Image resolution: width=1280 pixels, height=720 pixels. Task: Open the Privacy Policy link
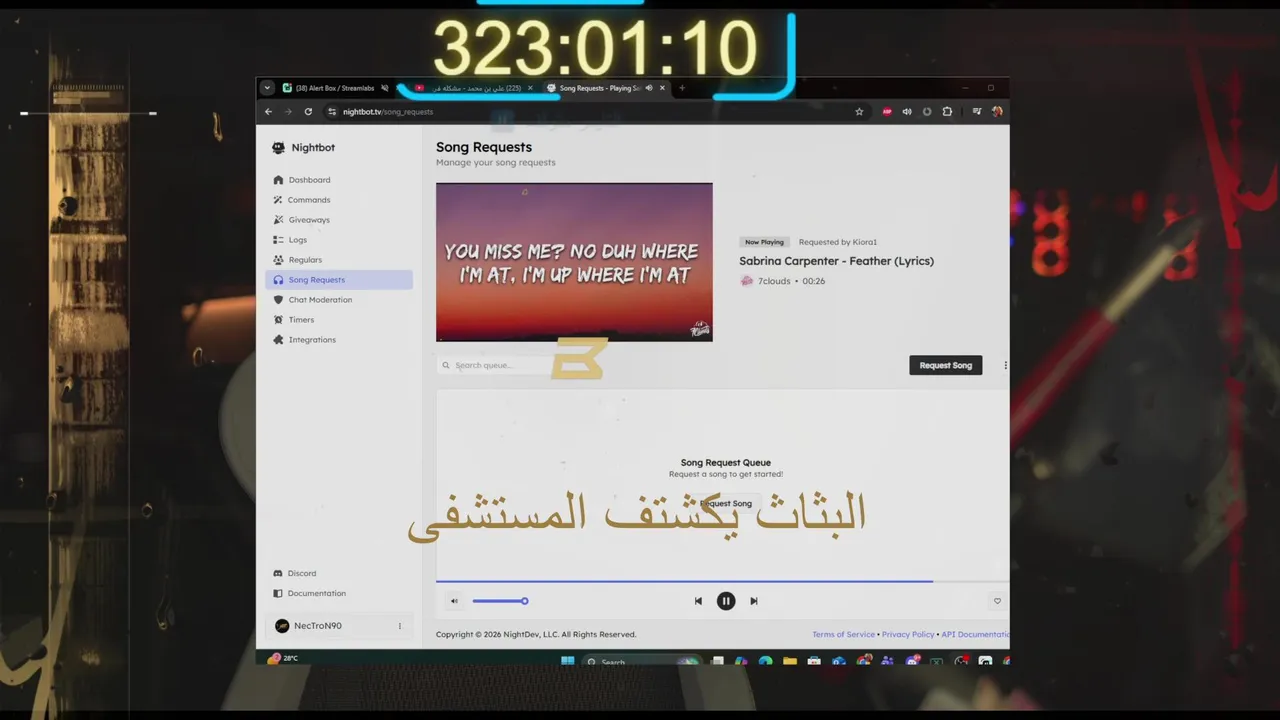908,634
